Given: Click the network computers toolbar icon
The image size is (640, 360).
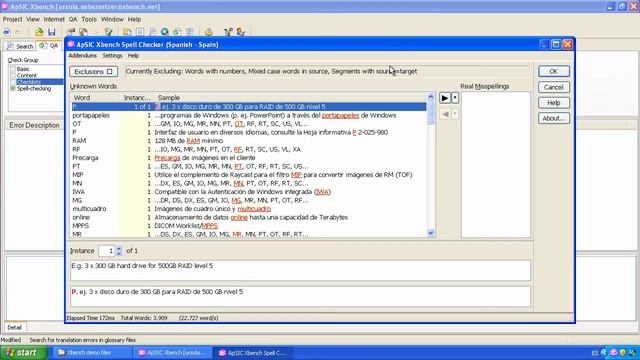Looking at the screenshot, I should (228, 31).
